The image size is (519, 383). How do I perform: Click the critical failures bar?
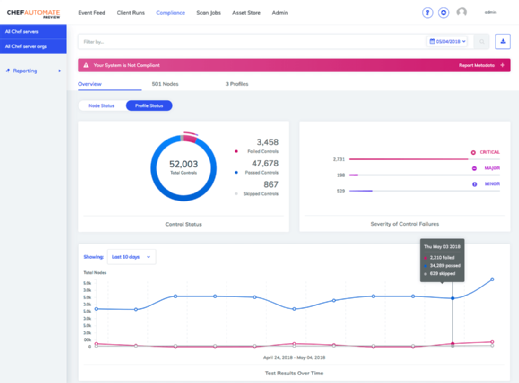pyautogui.click(x=408, y=159)
